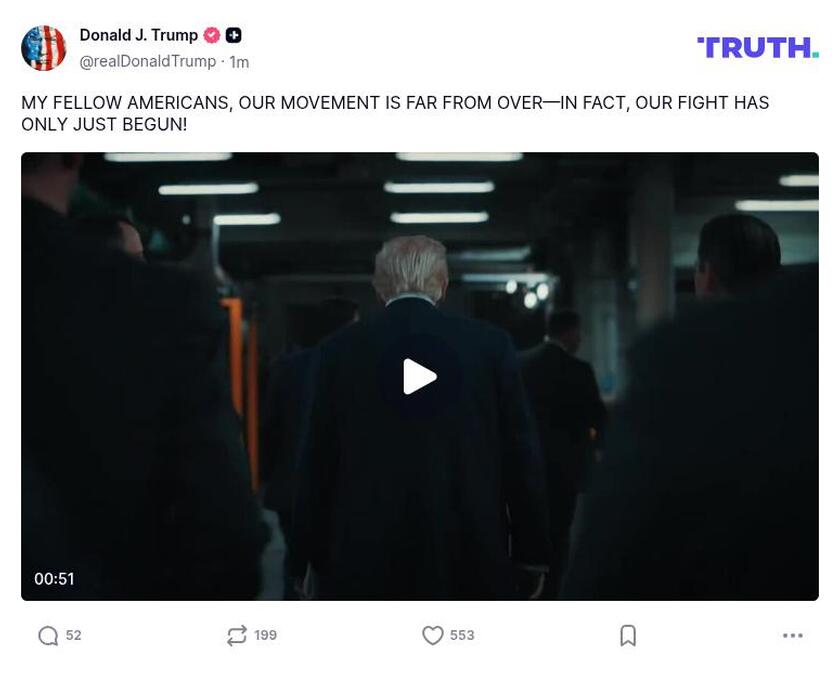Viewport: 840px width, 674px height.
Task: Open the three-dot more options menu
Action: pos(791,635)
